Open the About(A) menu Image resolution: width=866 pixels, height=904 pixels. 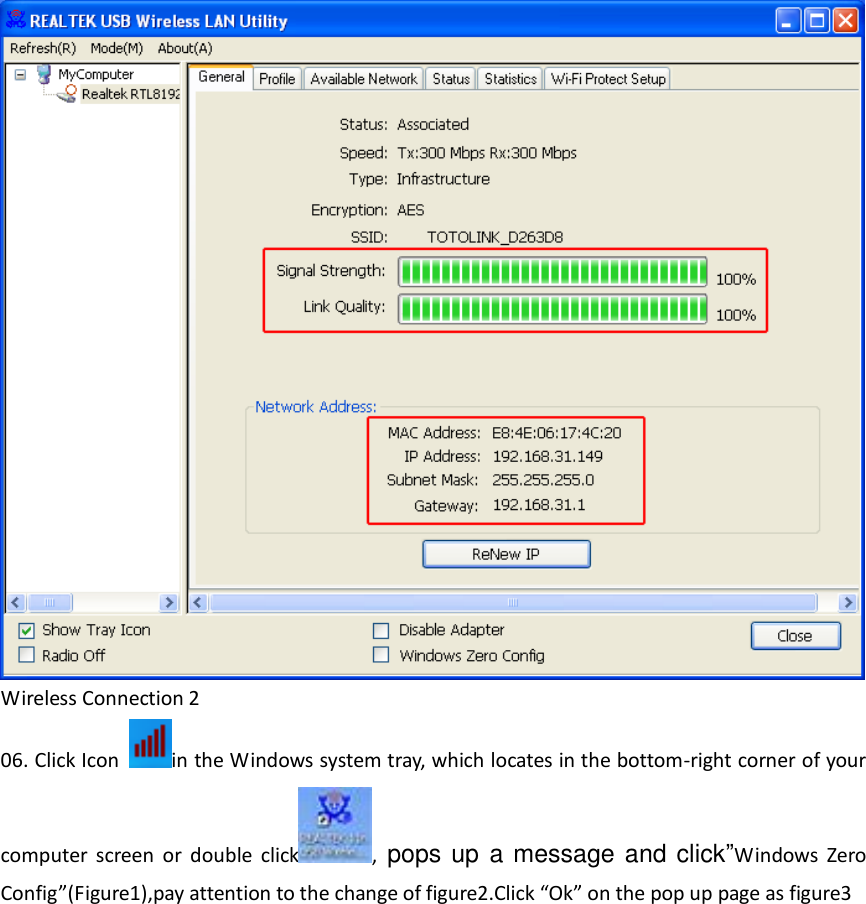pos(185,48)
